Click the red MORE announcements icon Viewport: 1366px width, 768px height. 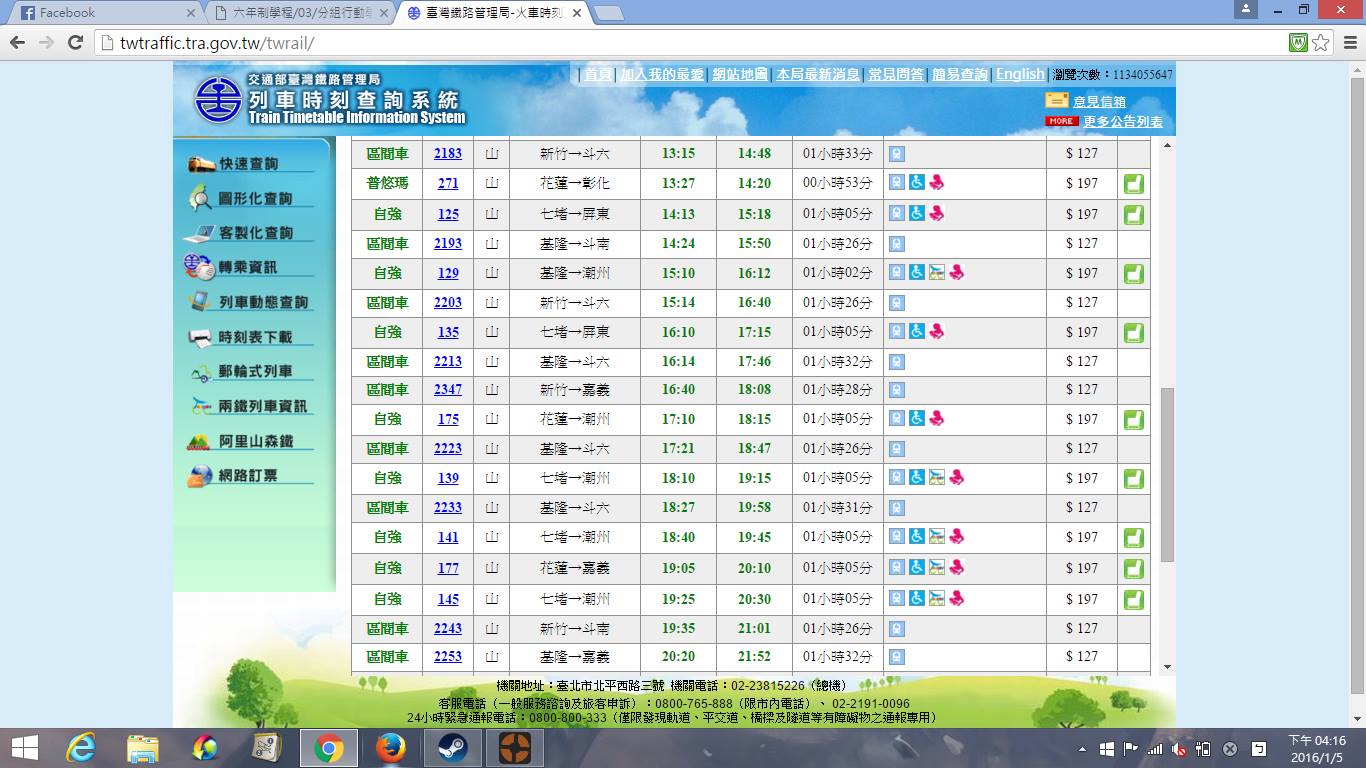tap(1061, 121)
